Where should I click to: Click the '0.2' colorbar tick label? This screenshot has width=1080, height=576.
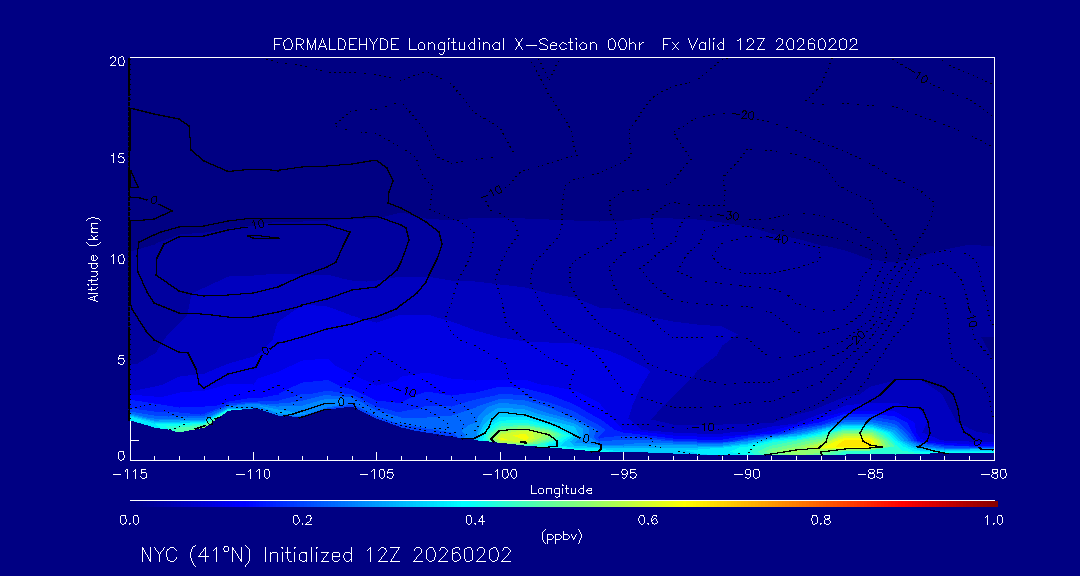(302, 520)
